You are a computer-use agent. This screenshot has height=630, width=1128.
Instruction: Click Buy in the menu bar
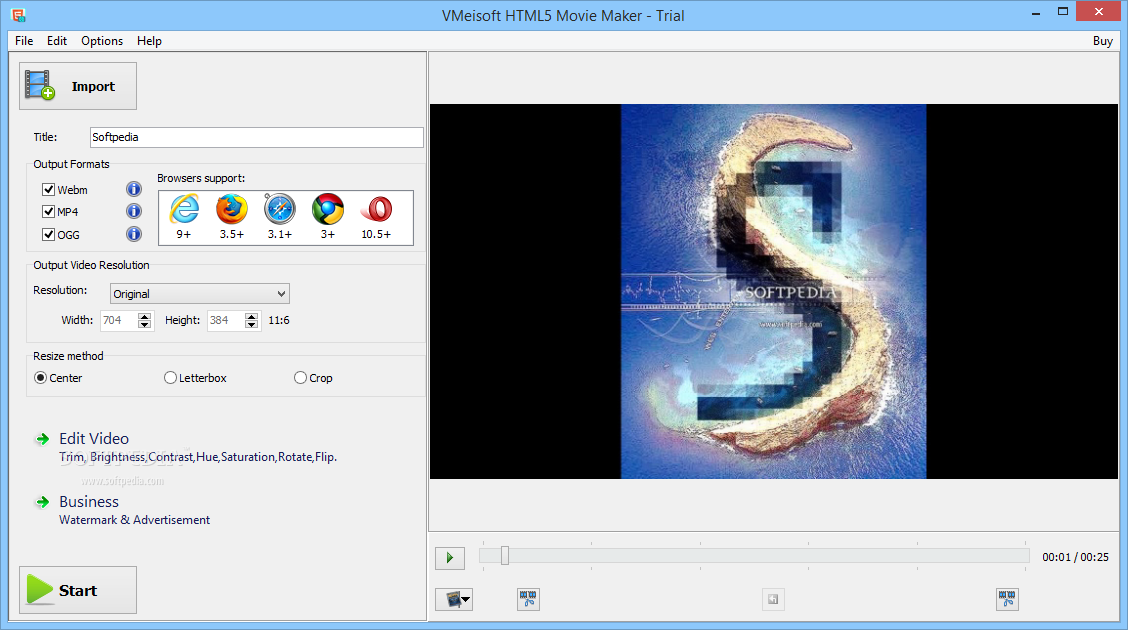click(1102, 41)
